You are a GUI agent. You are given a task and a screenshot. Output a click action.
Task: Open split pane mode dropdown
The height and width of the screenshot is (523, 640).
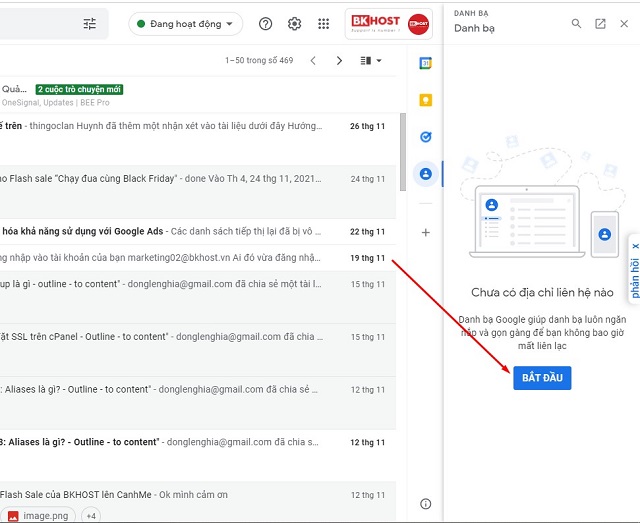[371, 61]
